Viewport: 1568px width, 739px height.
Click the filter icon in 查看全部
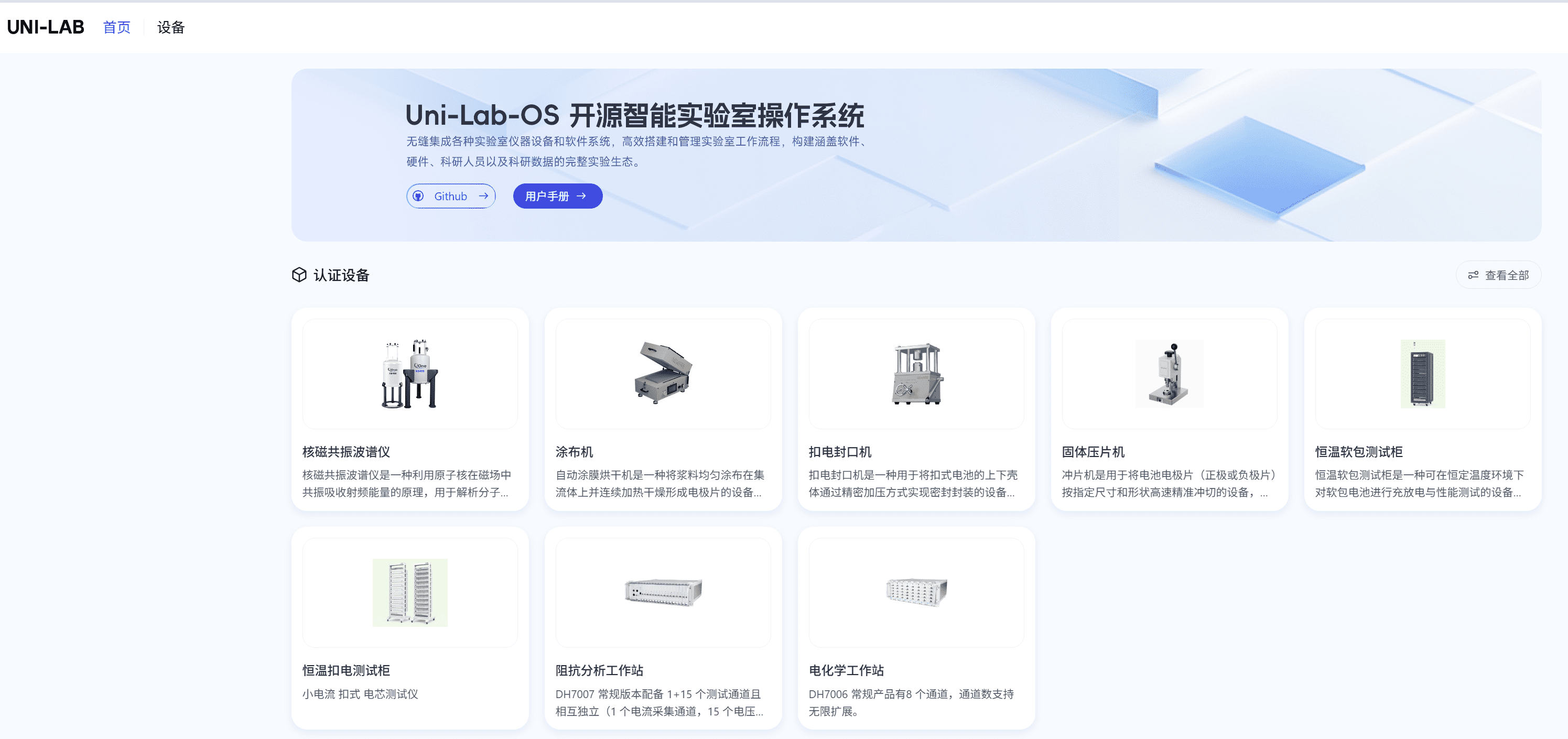(x=1473, y=275)
